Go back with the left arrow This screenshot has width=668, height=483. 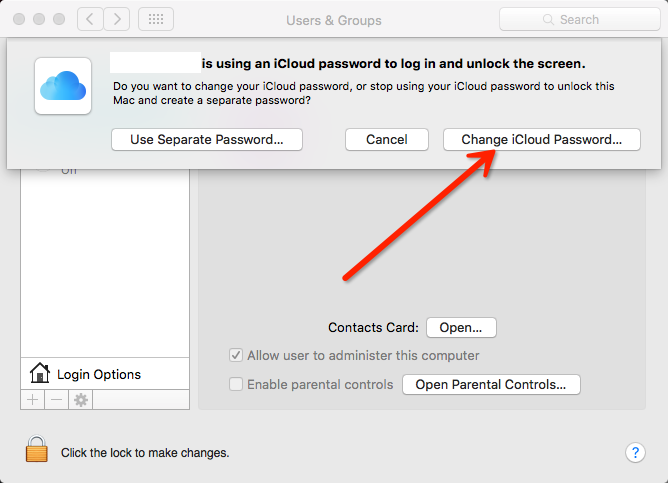[91, 19]
